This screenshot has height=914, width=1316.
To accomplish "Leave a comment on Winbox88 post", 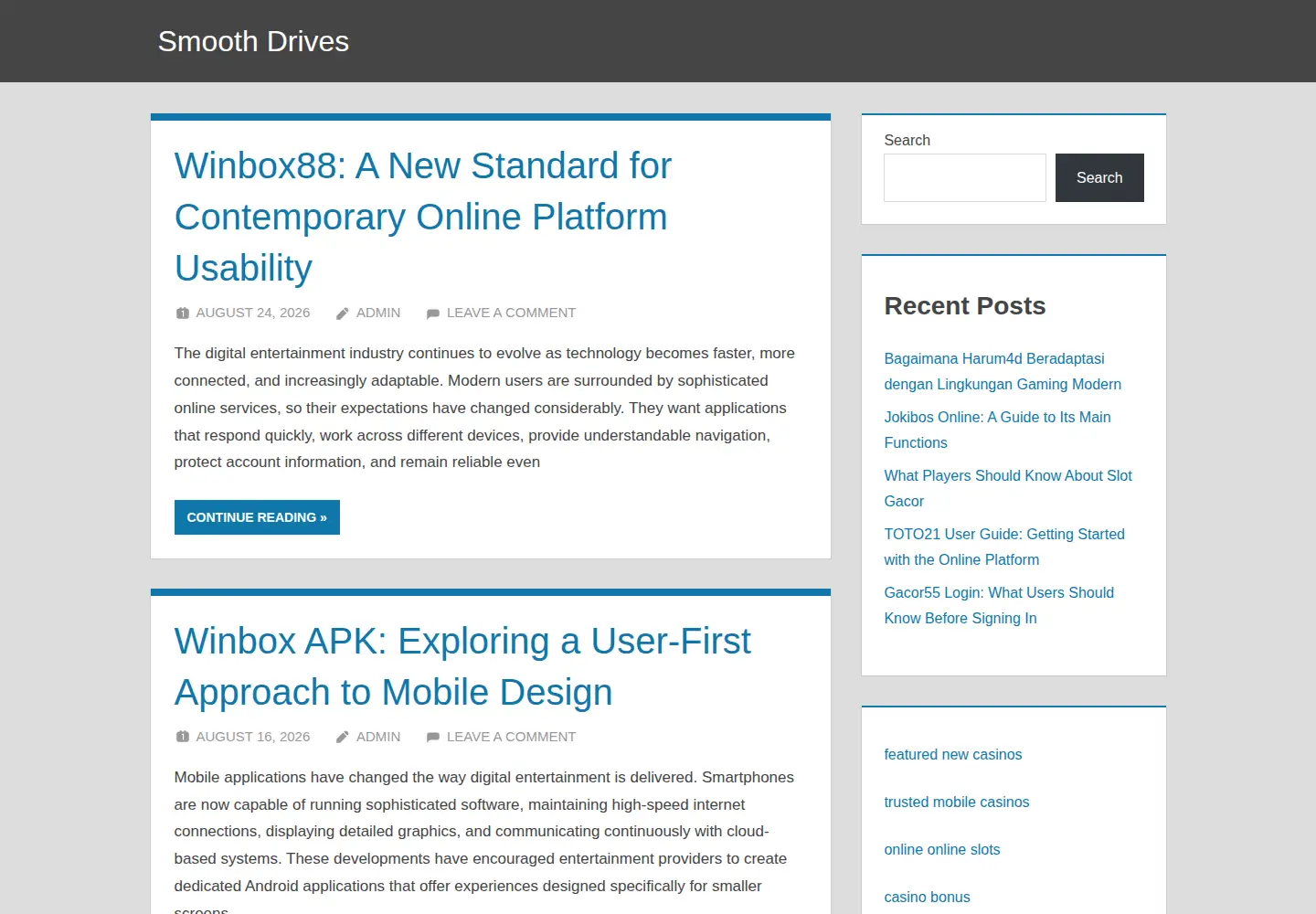I will (511, 313).
